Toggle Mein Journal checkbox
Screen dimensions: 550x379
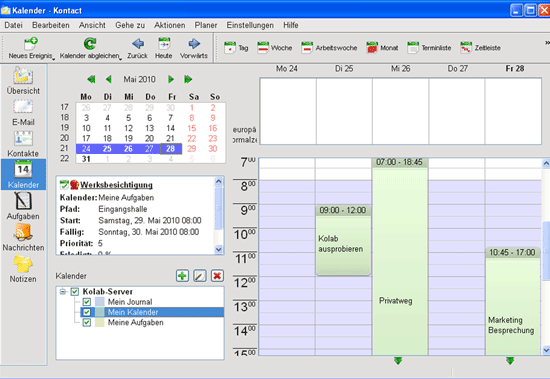click(87, 302)
